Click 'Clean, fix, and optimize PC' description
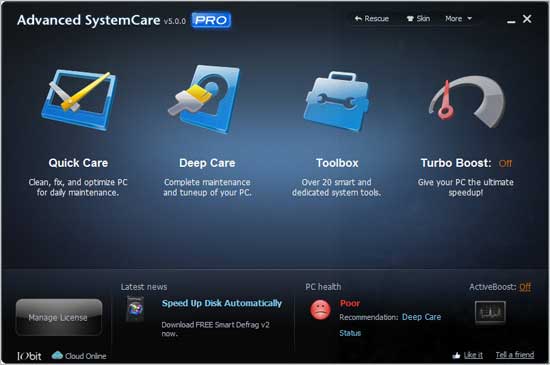The image size is (550, 365). (78, 187)
